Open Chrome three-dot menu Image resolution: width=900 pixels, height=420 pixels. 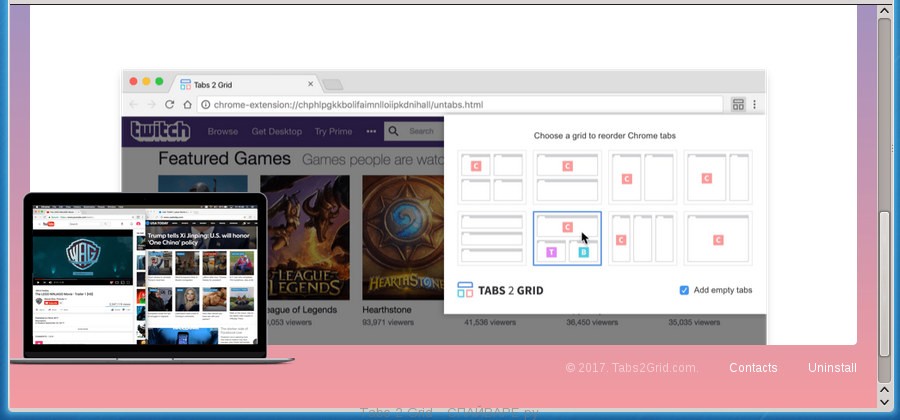click(x=754, y=104)
